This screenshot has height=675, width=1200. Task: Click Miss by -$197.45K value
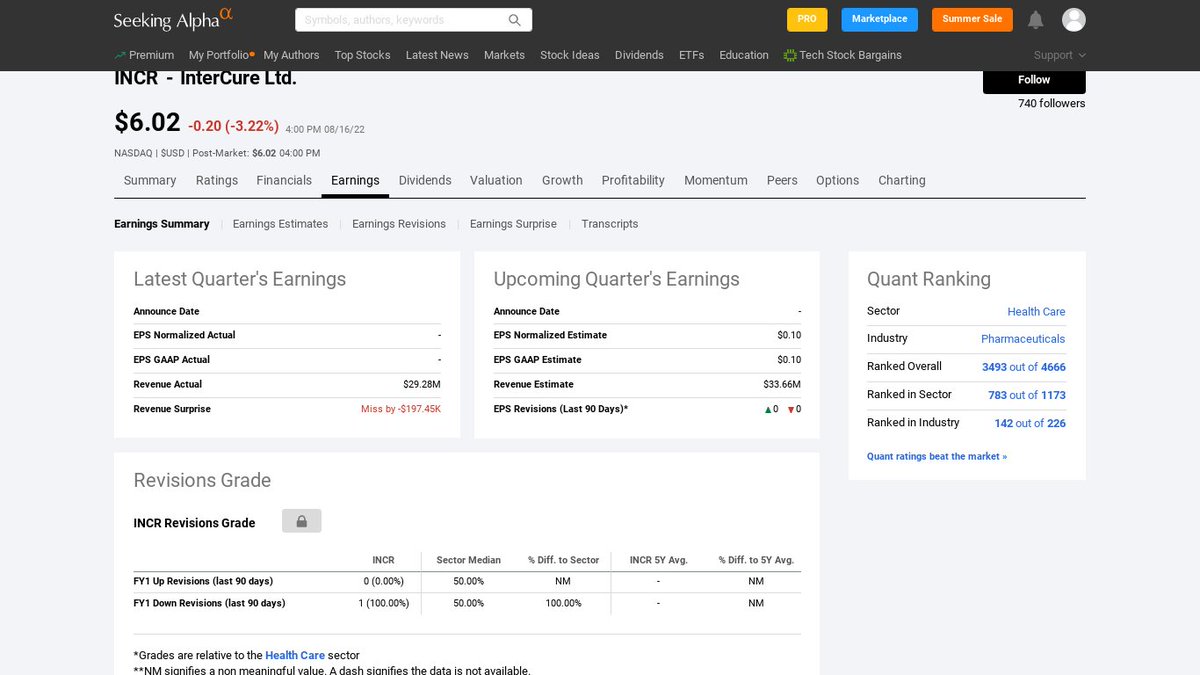pyautogui.click(x=401, y=409)
